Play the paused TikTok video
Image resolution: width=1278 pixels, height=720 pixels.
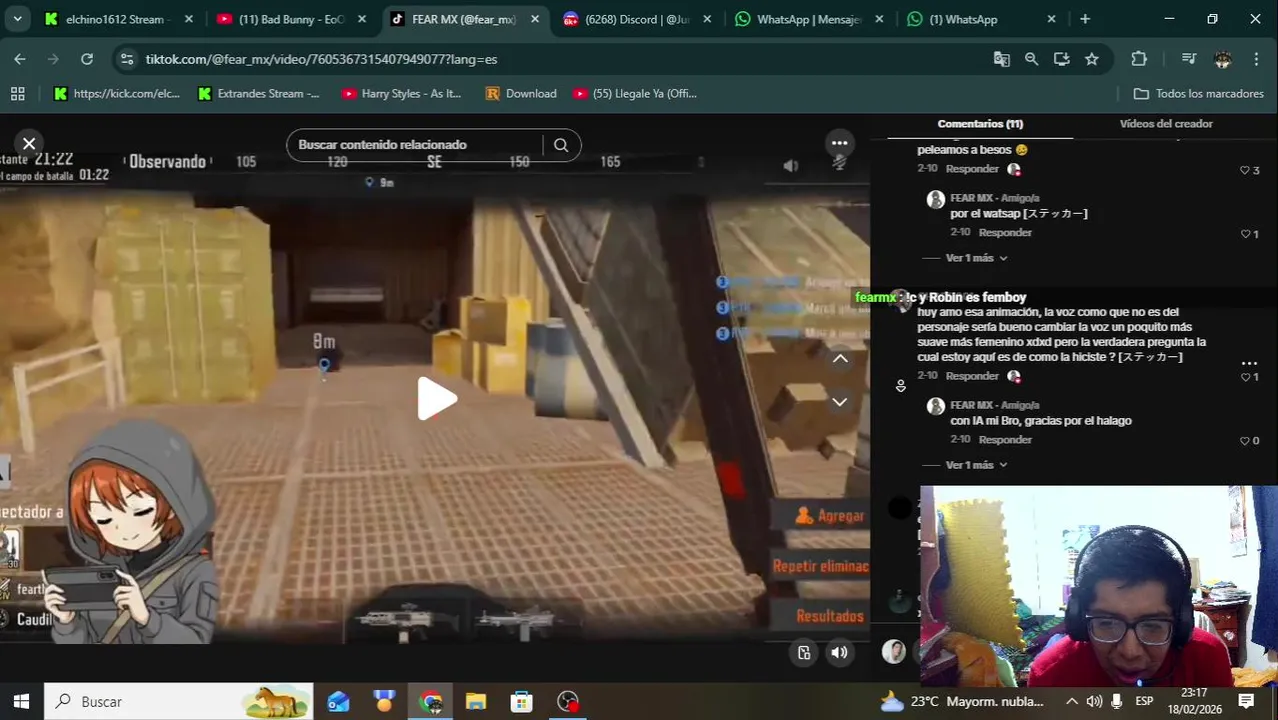(436, 399)
